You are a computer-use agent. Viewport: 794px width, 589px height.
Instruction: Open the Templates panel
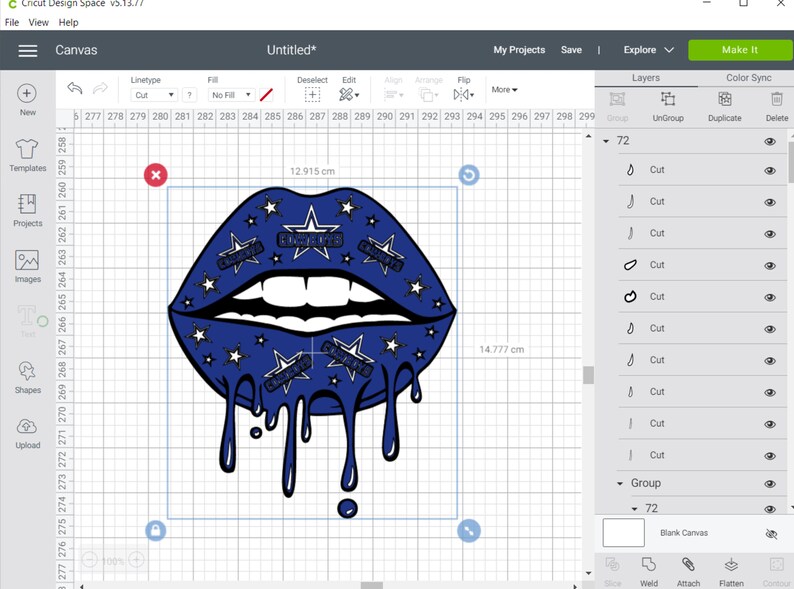pos(27,155)
